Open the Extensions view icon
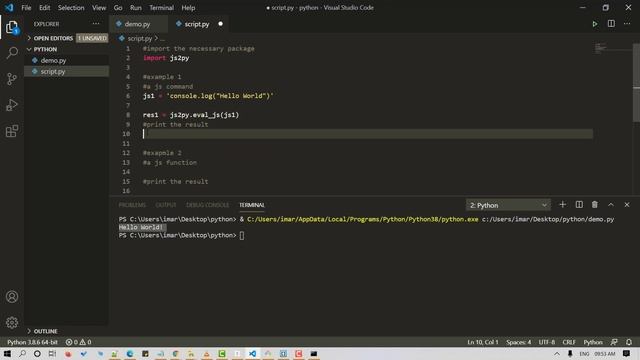The image size is (640, 360). click(12, 131)
